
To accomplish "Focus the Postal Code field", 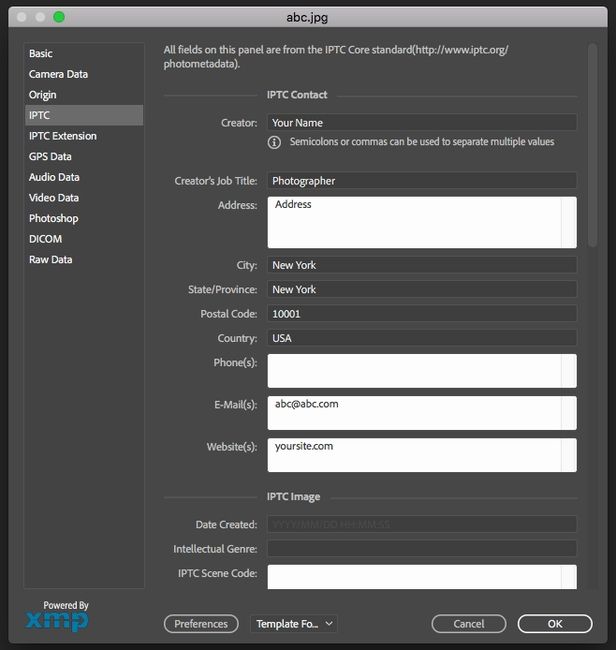I will point(421,314).
